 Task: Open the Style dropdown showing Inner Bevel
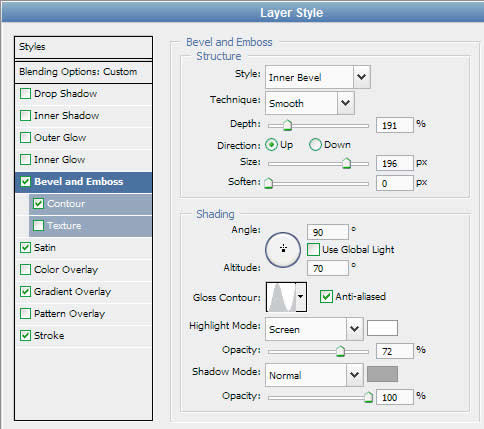tap(318, 77)
